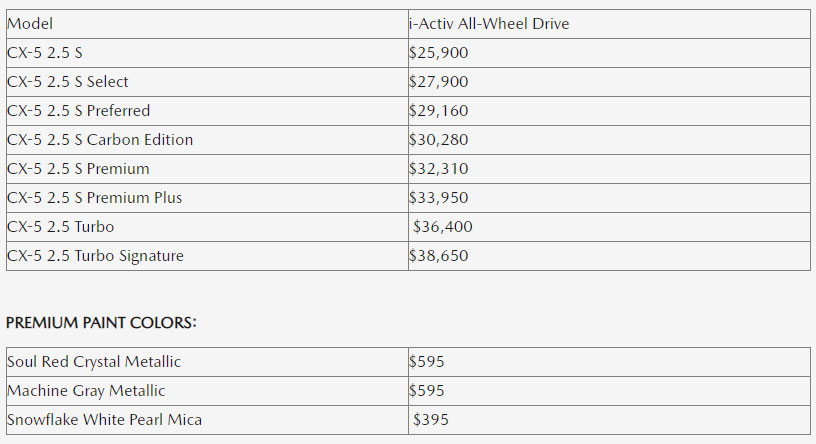The image size is (816, 444).
Task: Select CX-5 2.5 S Carbon Edition
Action: coord(100,140)
